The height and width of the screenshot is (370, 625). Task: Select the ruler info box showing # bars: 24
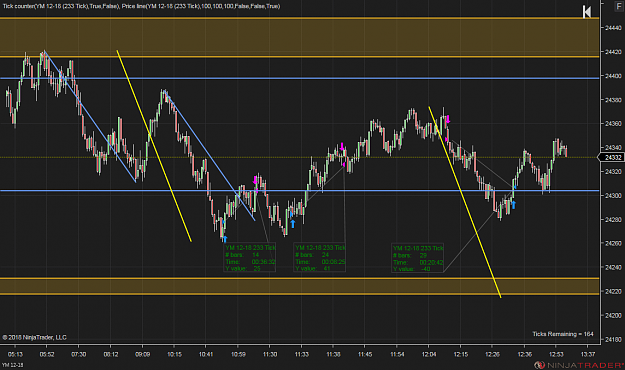(319, 258)
